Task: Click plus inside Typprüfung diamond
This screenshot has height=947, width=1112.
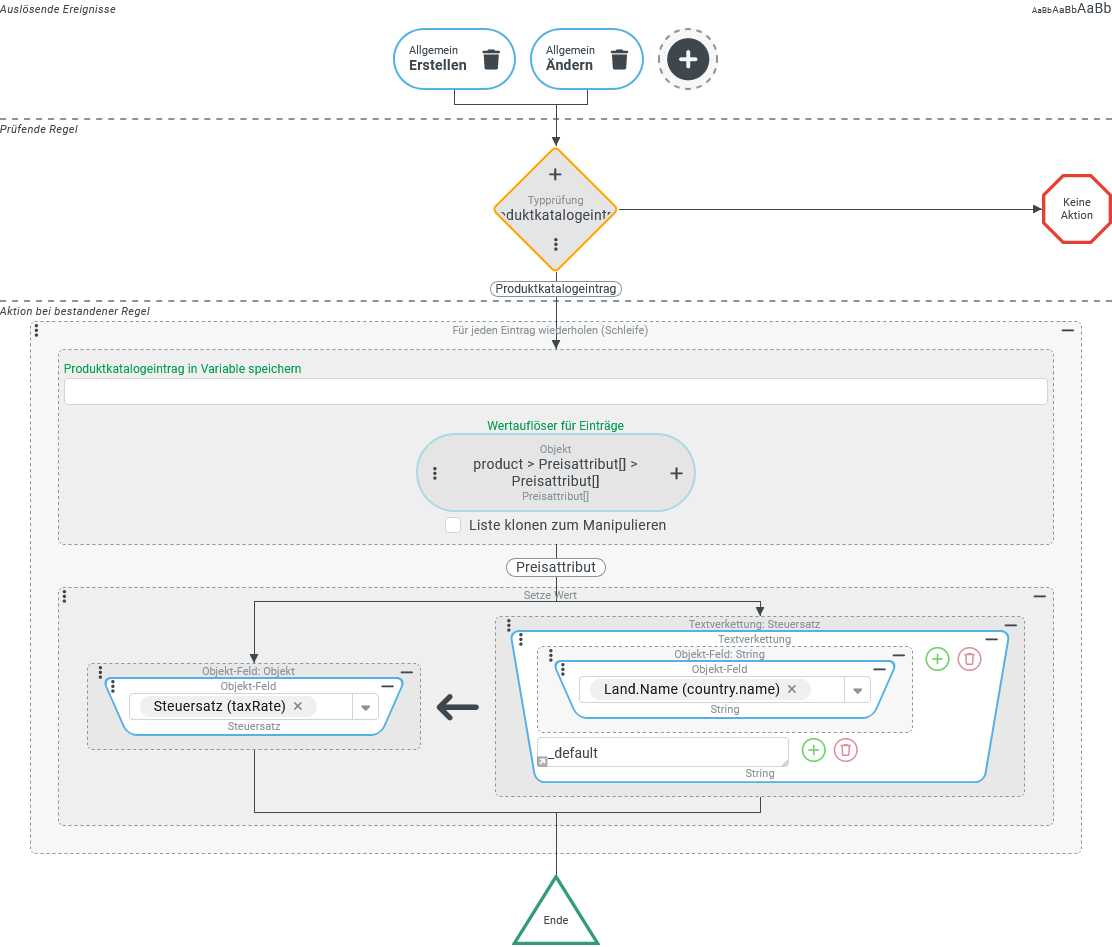Action: (556, 175)
